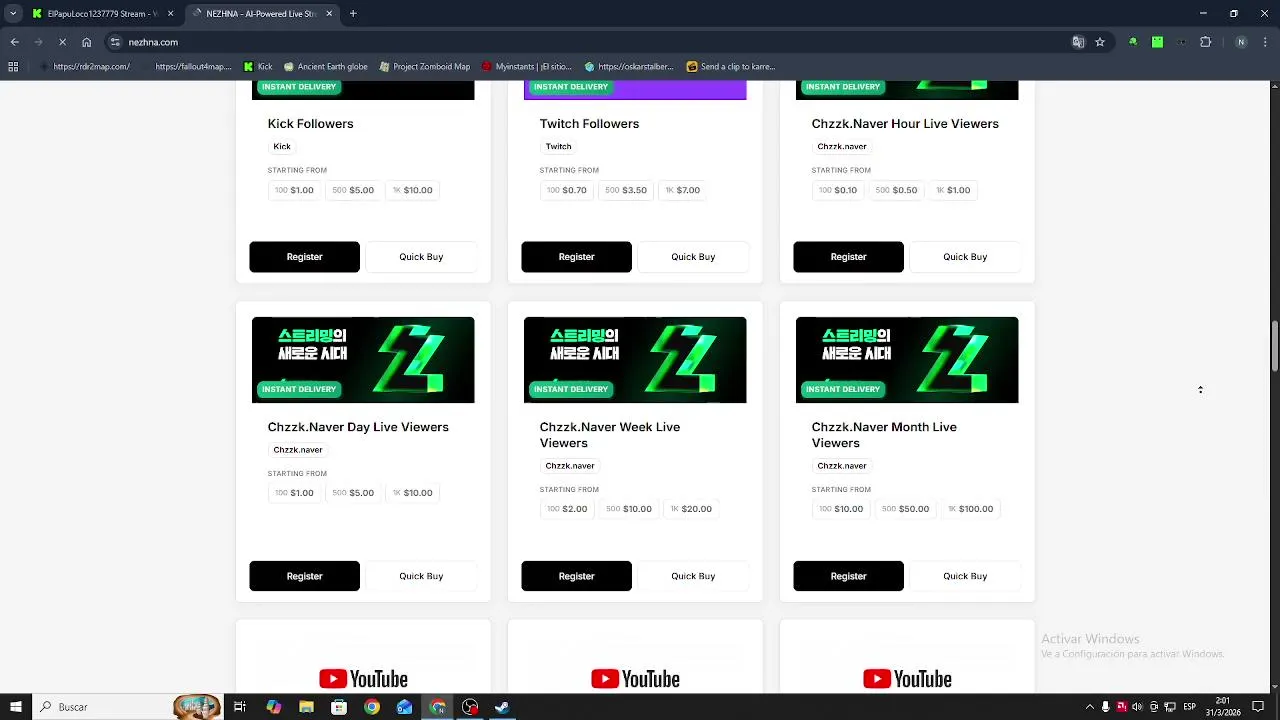
Task: Quick Buy Chzzk.Naver Day Live Viewers
Action: pyautogui.click(x=421, y=576)
